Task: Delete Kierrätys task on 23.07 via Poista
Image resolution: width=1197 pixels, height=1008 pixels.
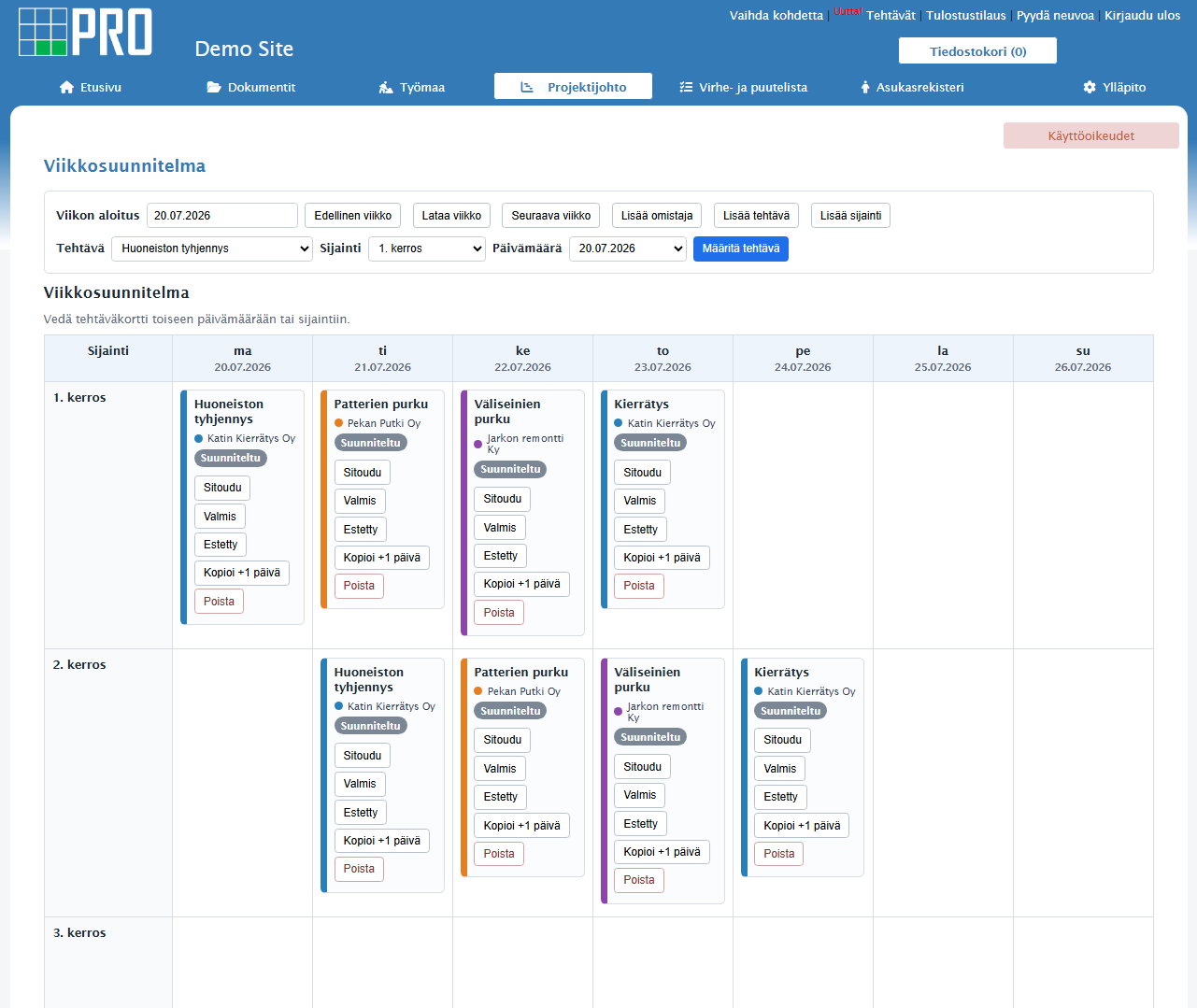Action: pos(639,586)
